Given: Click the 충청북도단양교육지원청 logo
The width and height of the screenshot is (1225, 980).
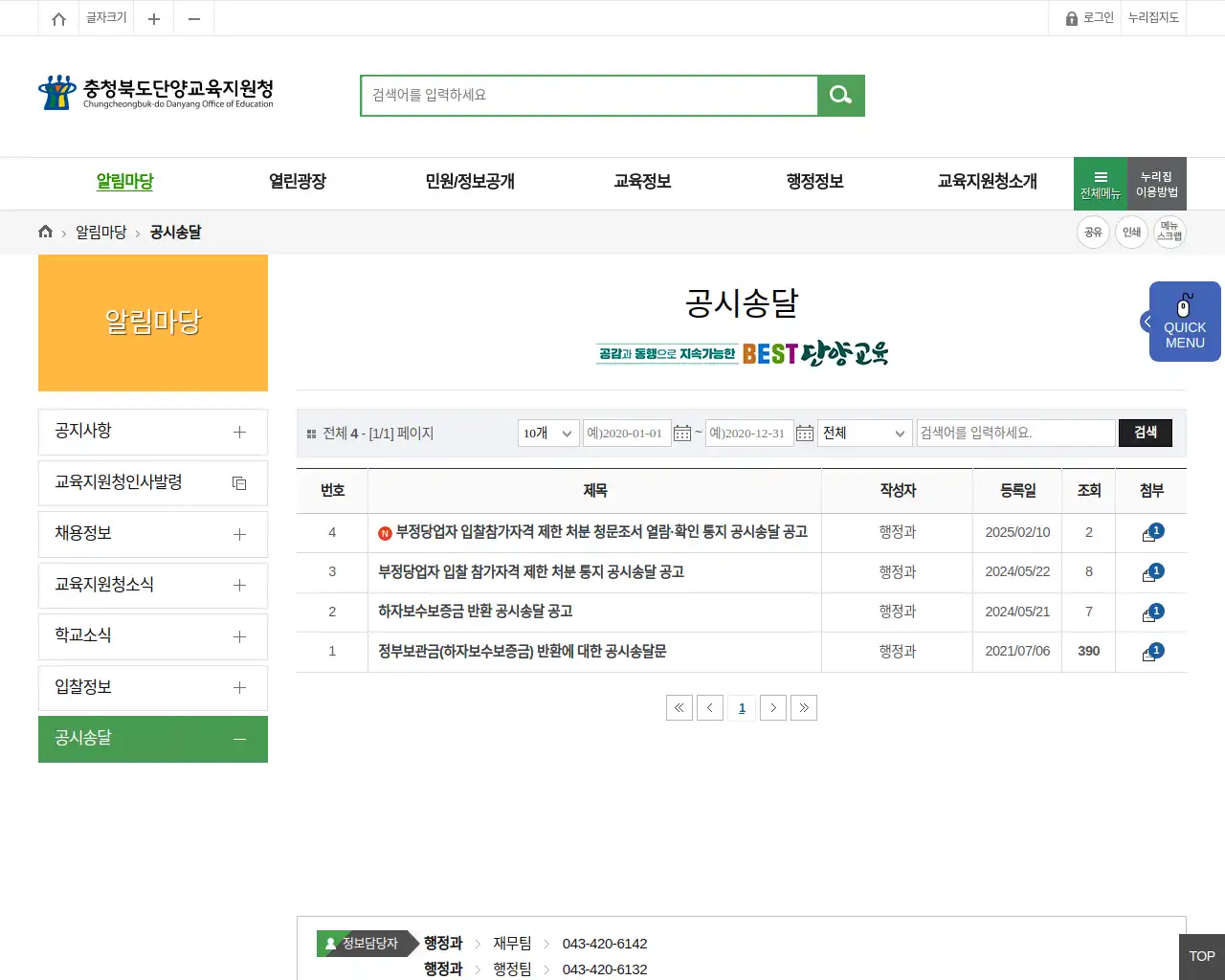Looking at the screenshot, I should [156, 93].
